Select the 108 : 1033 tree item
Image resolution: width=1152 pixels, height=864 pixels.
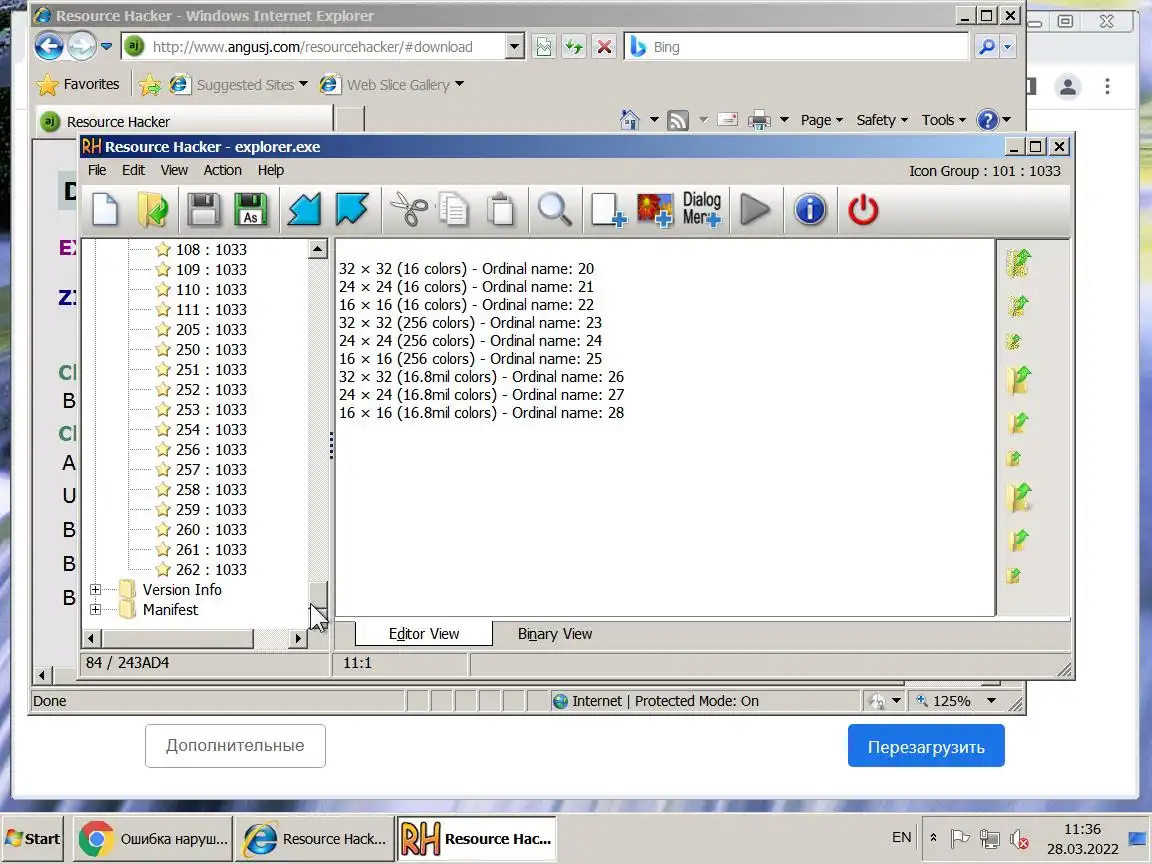point(211,249)
